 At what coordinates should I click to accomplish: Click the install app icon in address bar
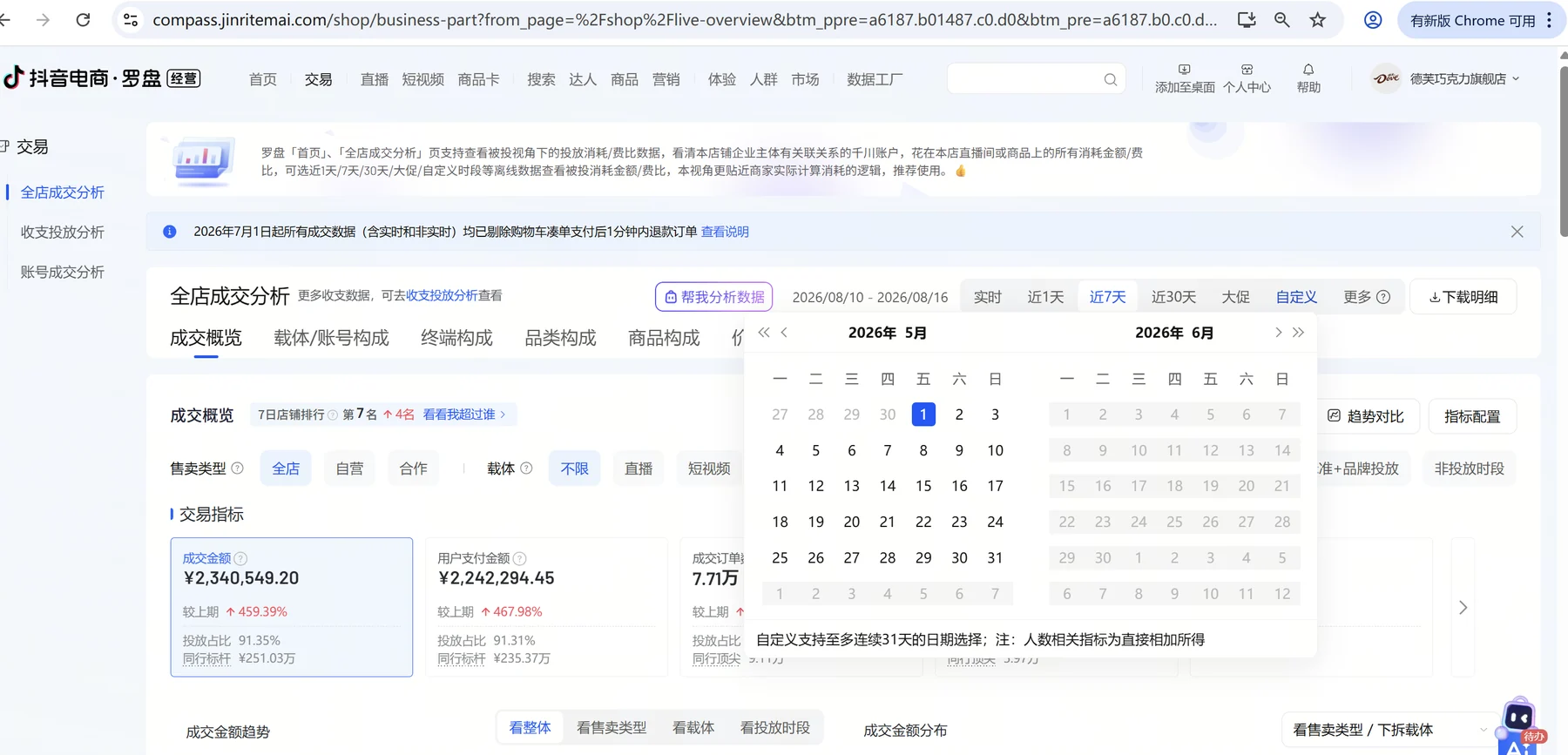click(x=1247, y=19)
